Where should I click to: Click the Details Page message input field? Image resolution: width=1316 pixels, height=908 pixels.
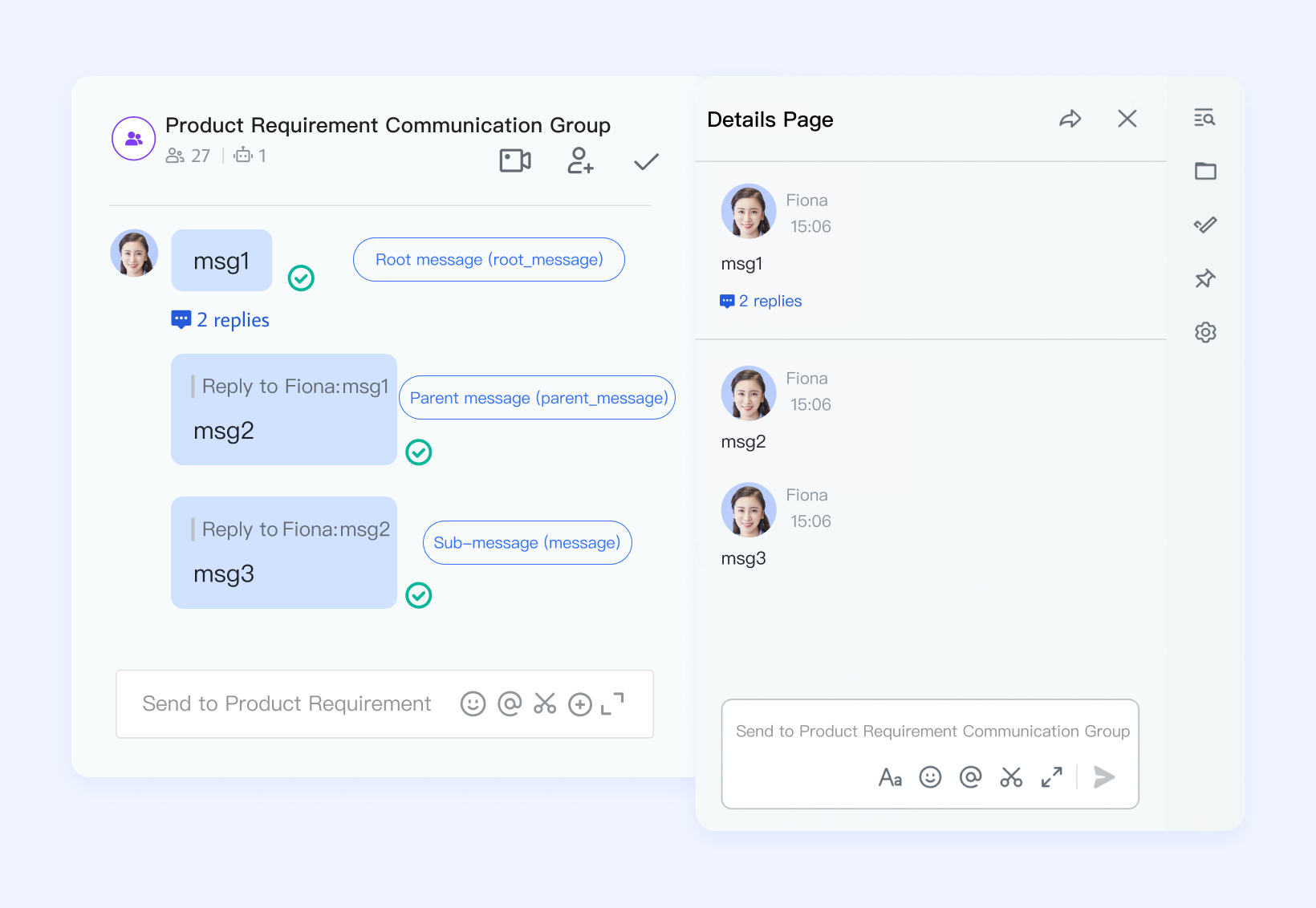click(x=931, y=732)
